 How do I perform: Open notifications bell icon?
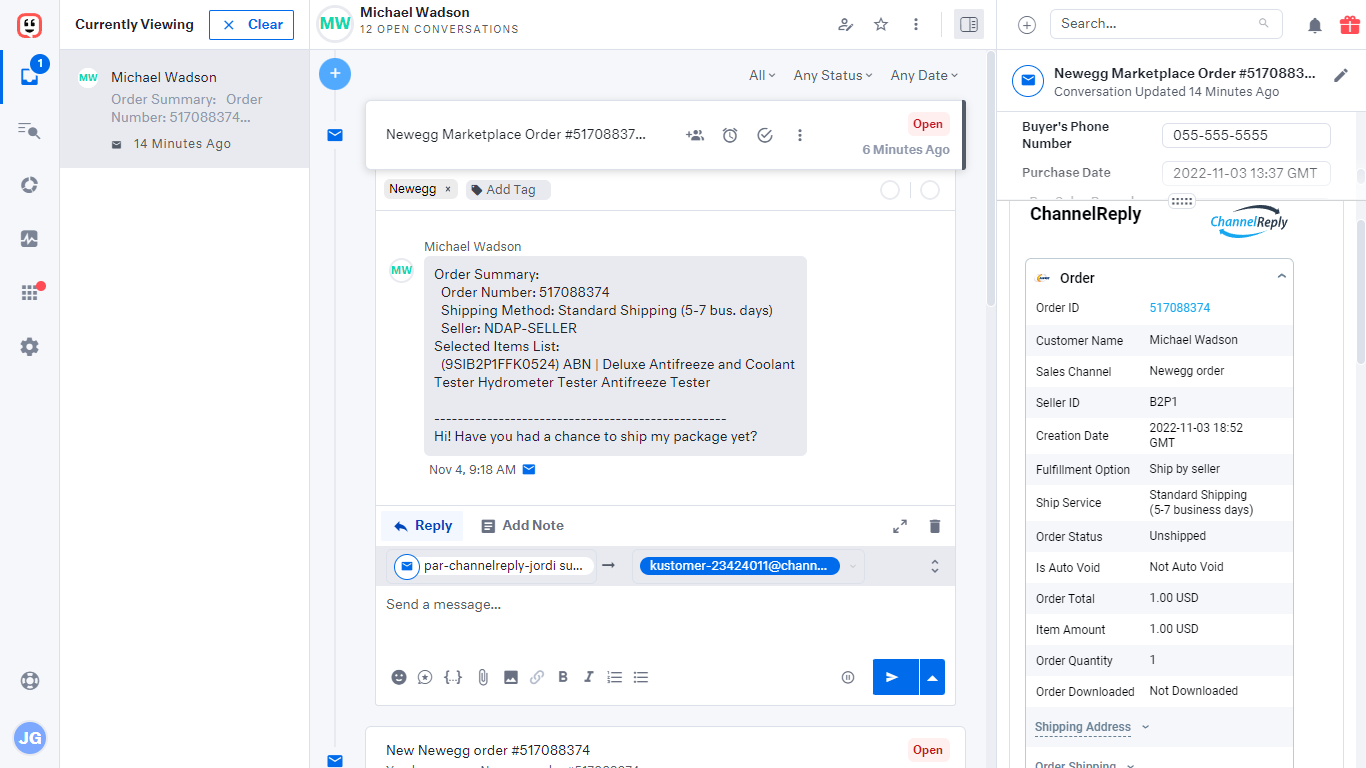pyautogui.click(x=1315, y=25)
